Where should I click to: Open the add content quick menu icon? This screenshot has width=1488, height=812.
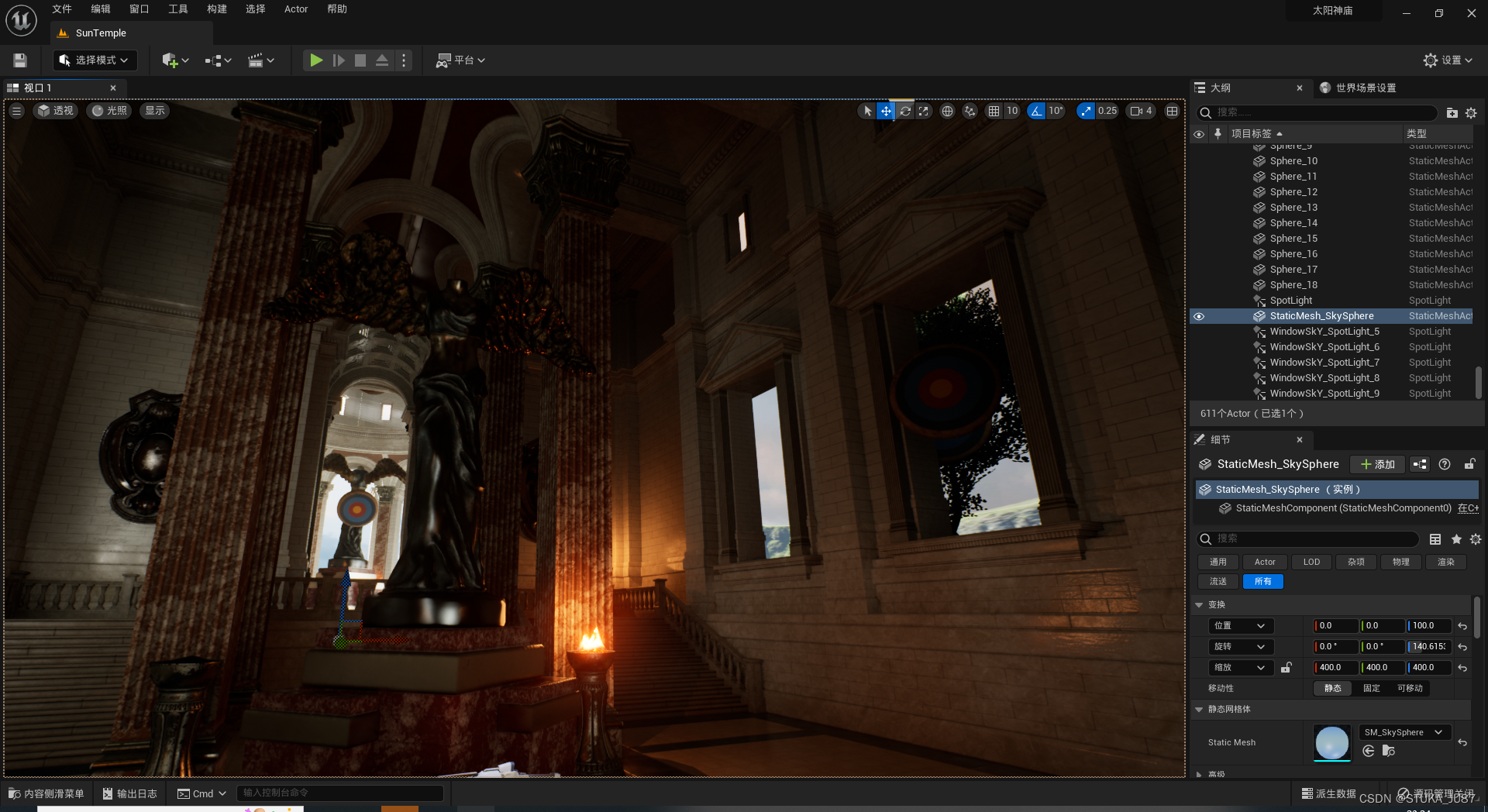point(175,60)
